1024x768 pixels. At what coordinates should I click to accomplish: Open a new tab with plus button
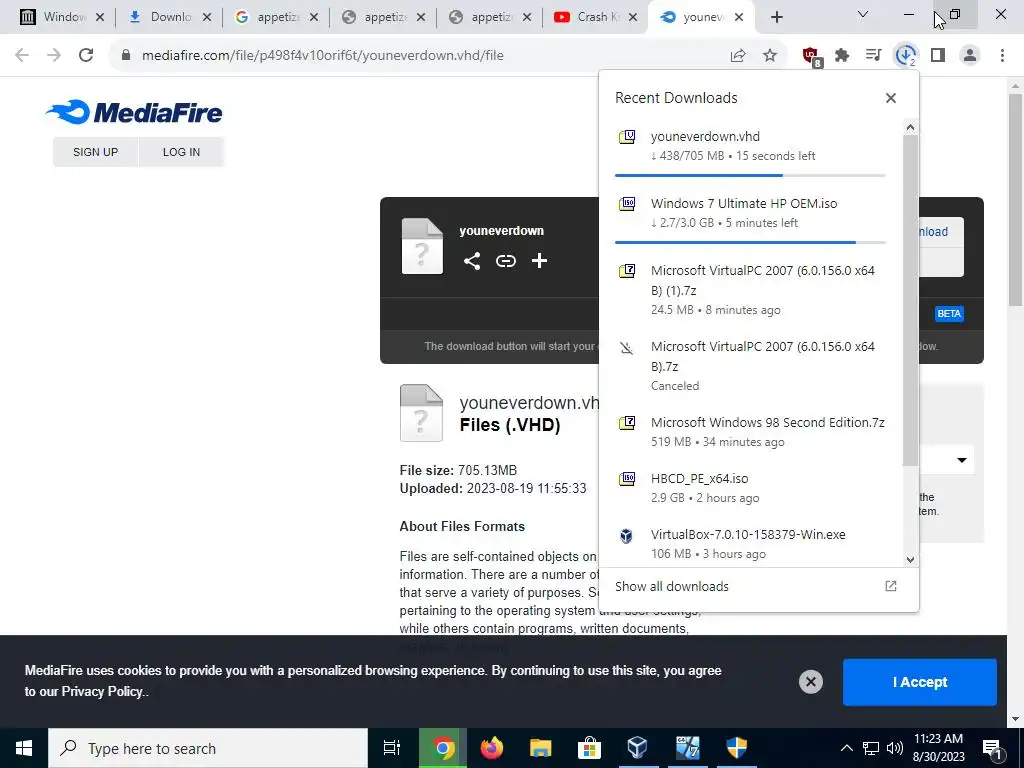pyautogui.click(x=776, y=17)
